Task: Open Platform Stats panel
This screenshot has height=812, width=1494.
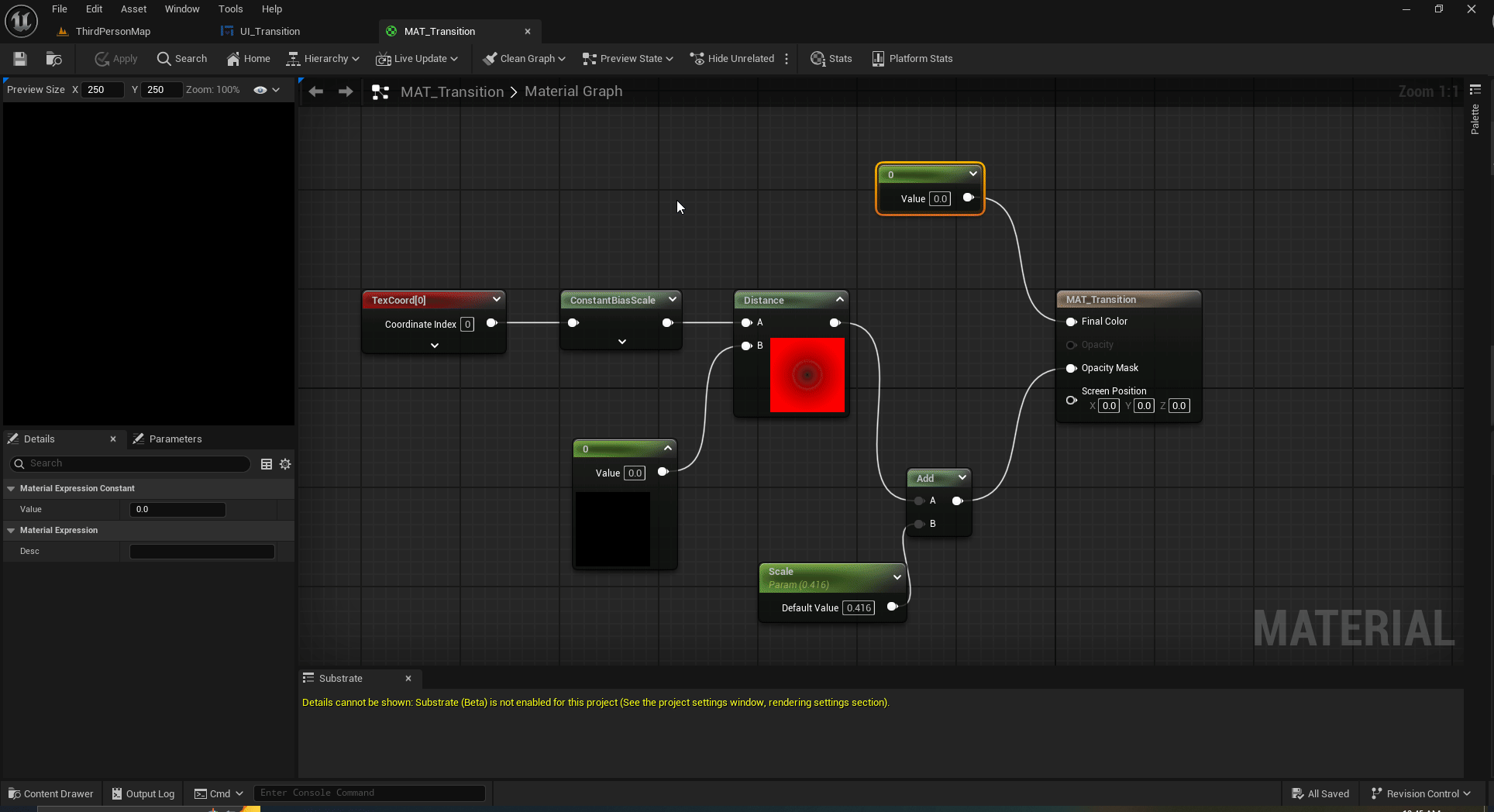Action: click(x=912, y=59)
